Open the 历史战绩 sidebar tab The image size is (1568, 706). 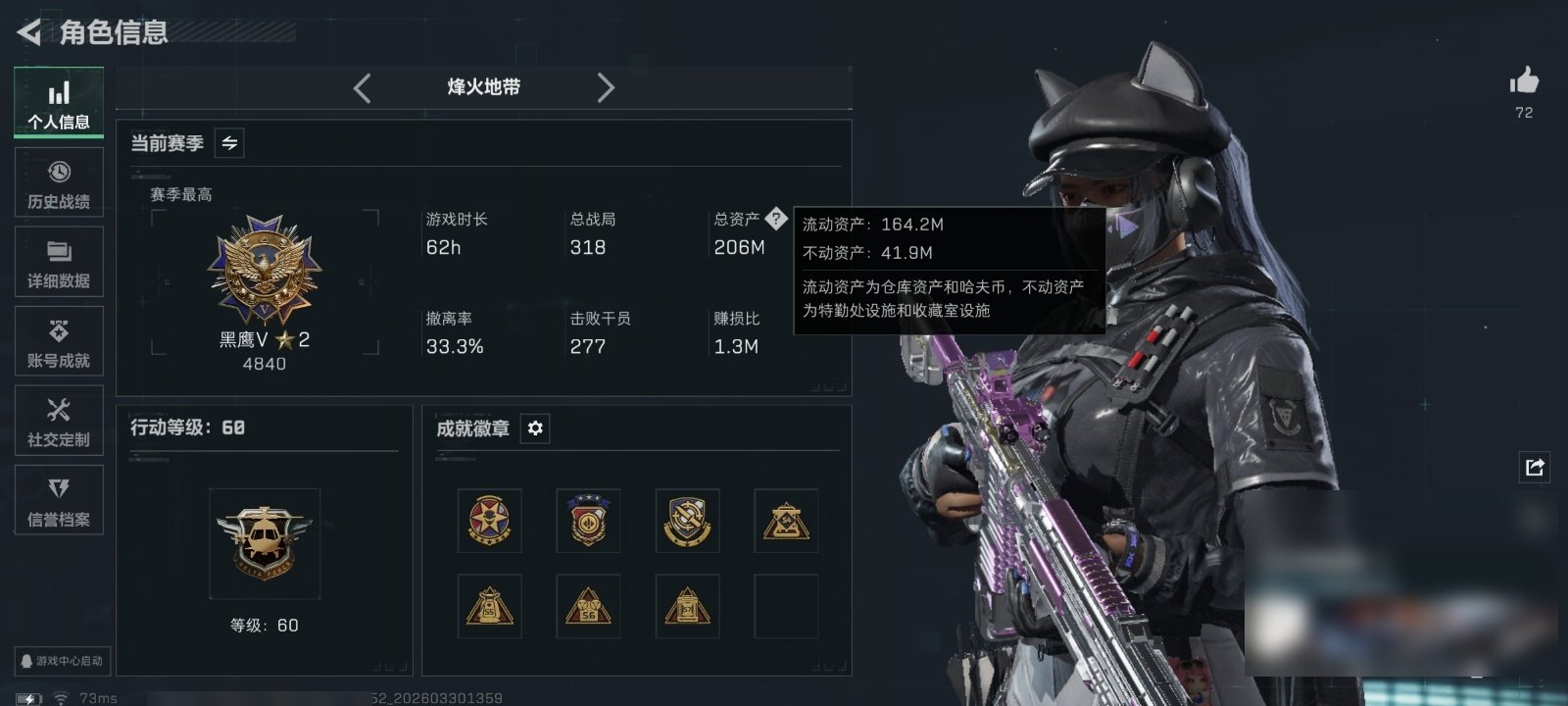(59, 182)
